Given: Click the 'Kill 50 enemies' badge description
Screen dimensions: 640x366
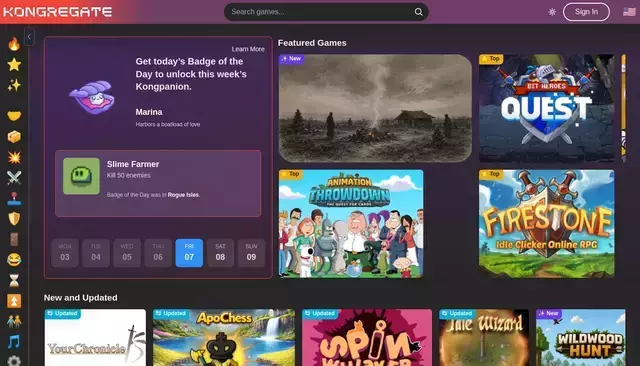Looking at the screenshot, I should click(x=129, y=175).
